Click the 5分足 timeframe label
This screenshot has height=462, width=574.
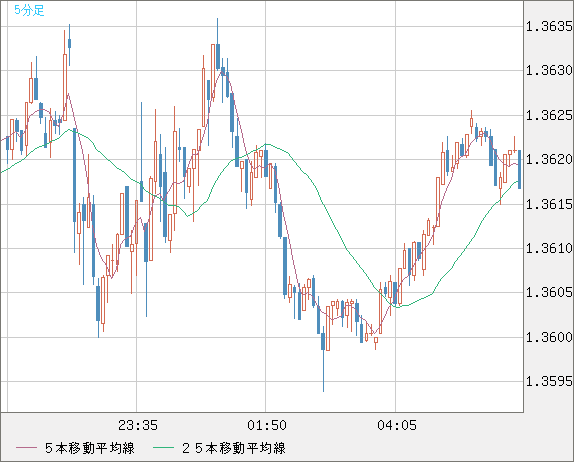click(x=29, y=10)
